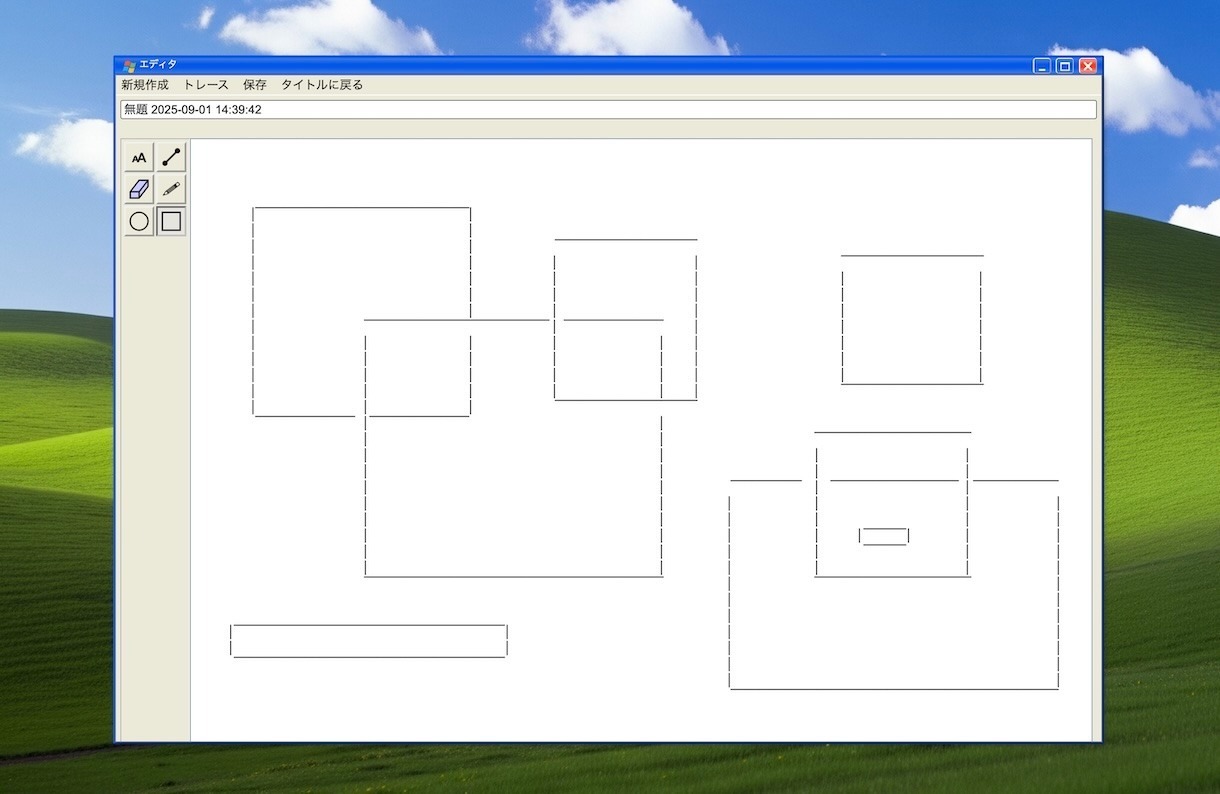Close the エディタ window
The width and height of the screenshot is (1220, 794).
click(1088, 66)
